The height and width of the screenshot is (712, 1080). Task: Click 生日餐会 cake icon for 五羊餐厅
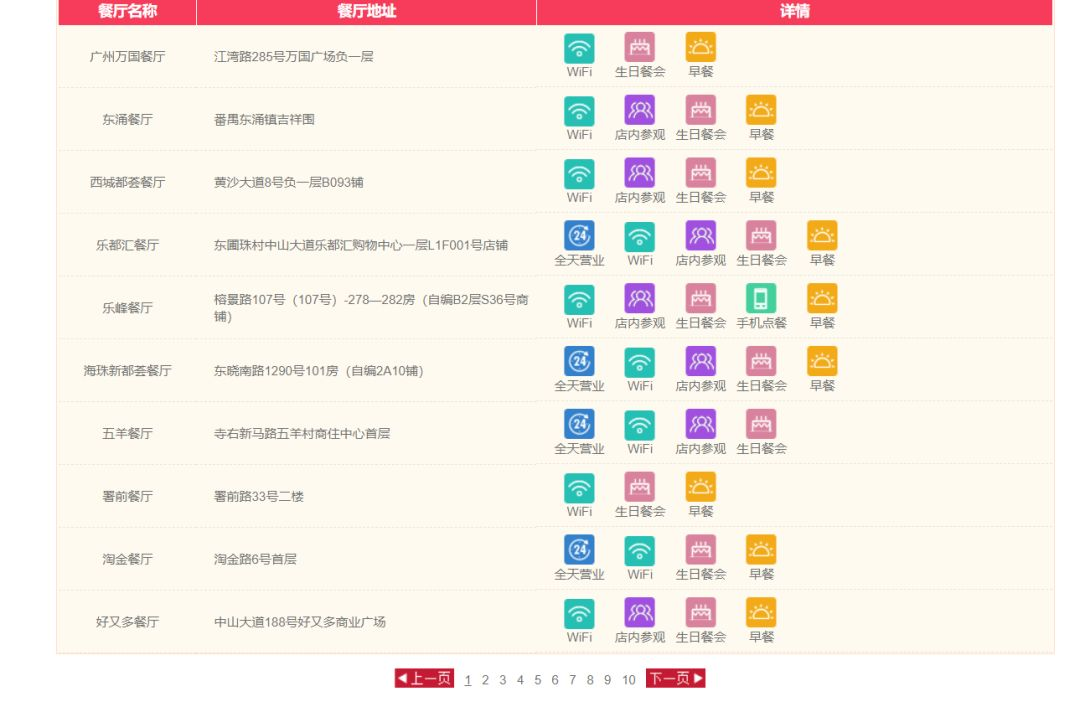point(760,425)
